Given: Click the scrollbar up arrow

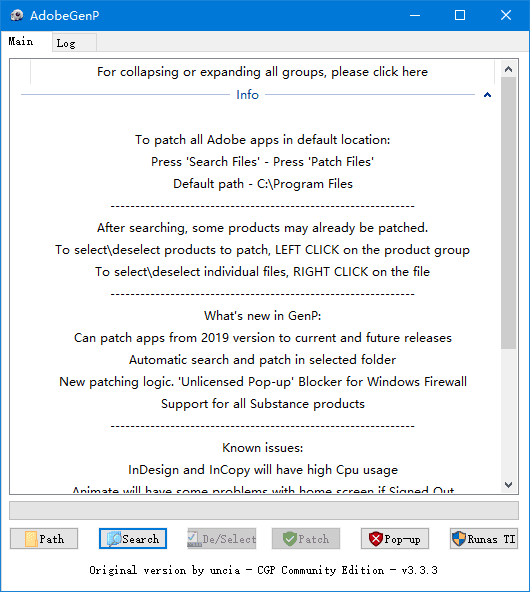Looking at the screenshot, I should [x=508, y=69].
